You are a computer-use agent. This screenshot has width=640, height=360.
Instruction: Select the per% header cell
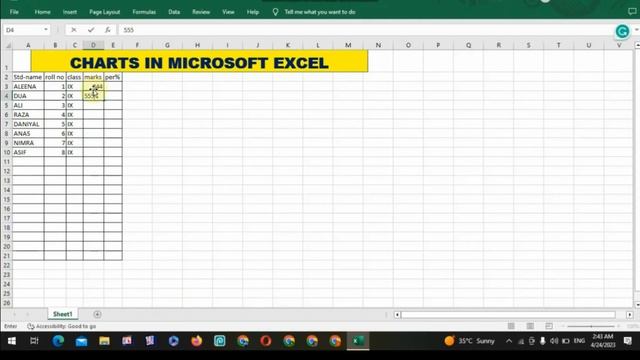click(113, 77)
